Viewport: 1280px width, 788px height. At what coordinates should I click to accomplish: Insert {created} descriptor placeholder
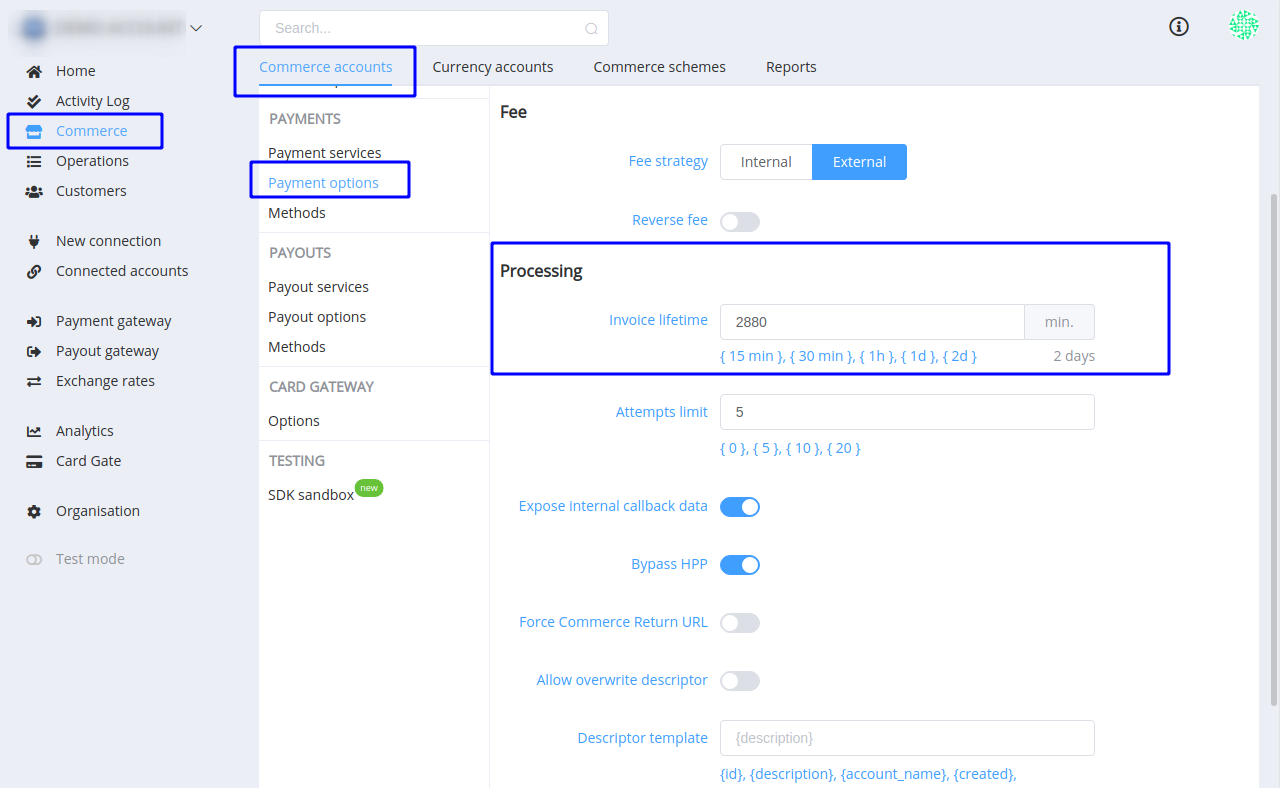point(984,774)
